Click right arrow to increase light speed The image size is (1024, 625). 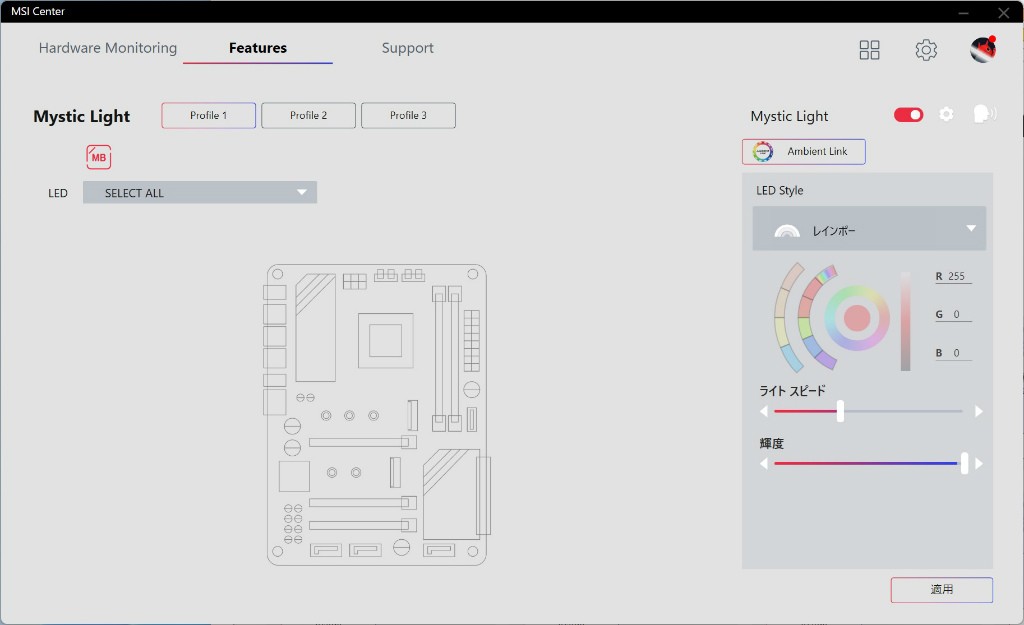[979, 411]
